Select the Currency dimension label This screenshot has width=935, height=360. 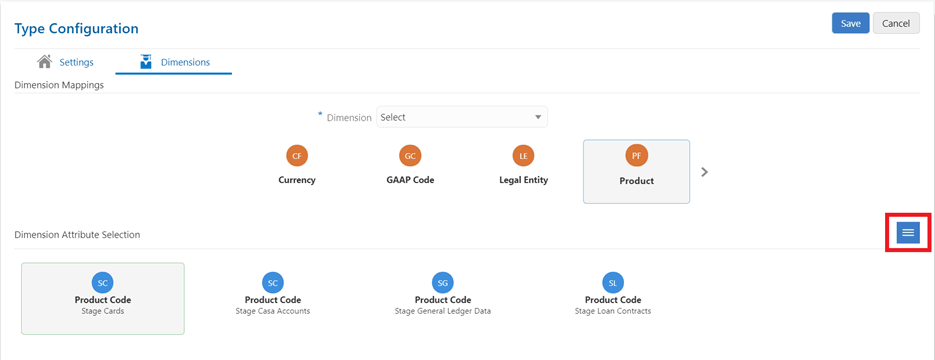pyautogui.click(x=297, y=180)
